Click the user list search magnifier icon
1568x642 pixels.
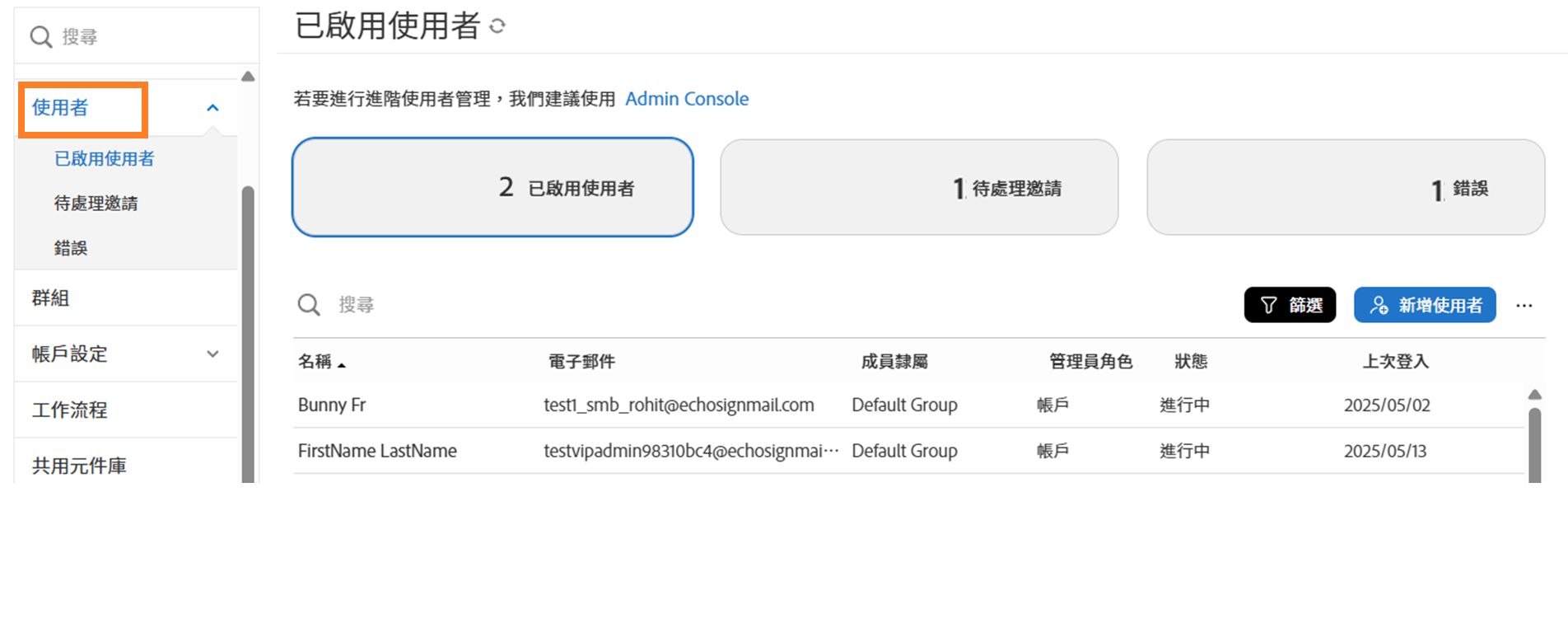tap(309, 305)
